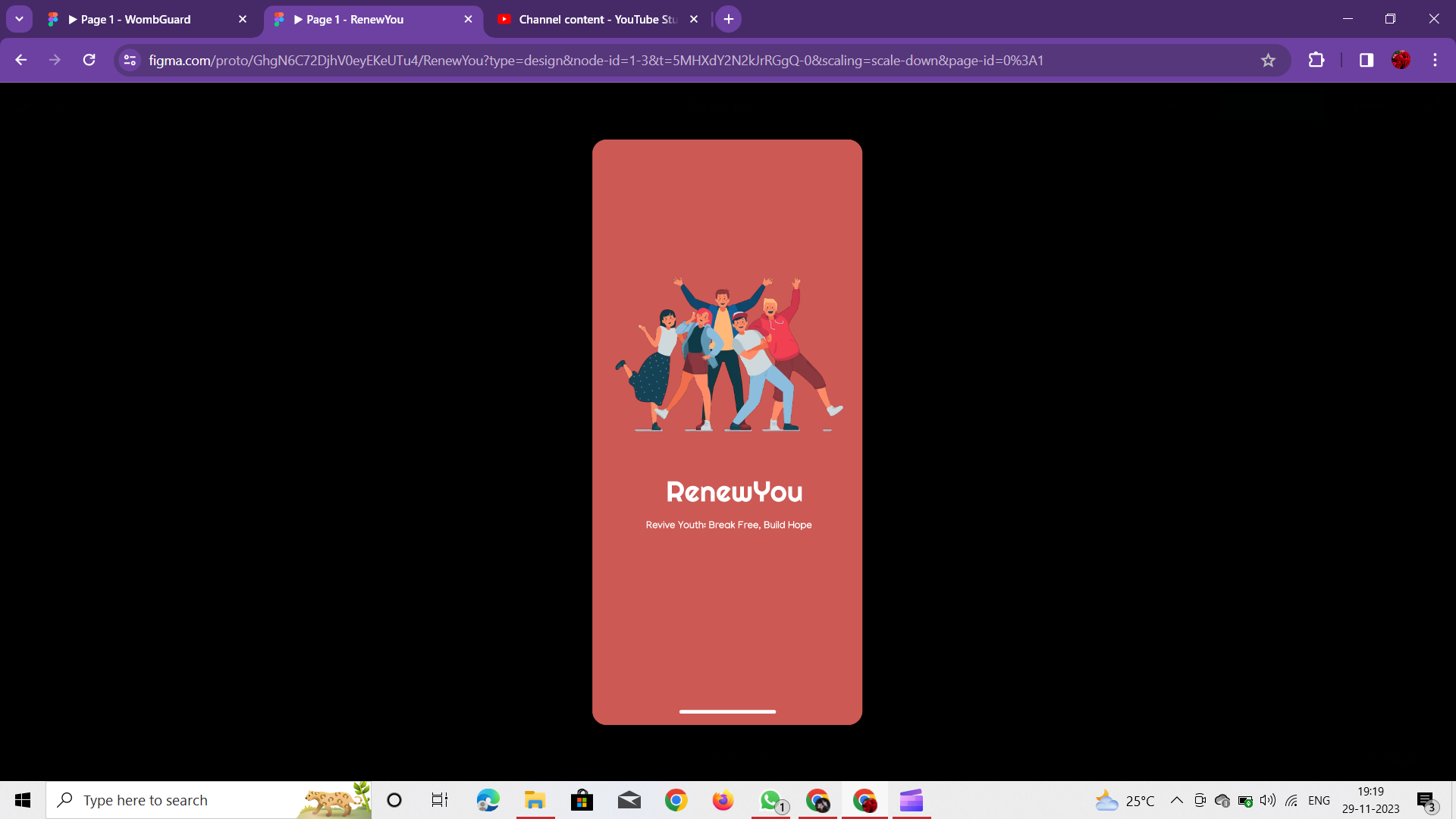
Task: Switch to YouTube Studio Channel content tab
Action: pyautogui.click(x=591, y=19)
